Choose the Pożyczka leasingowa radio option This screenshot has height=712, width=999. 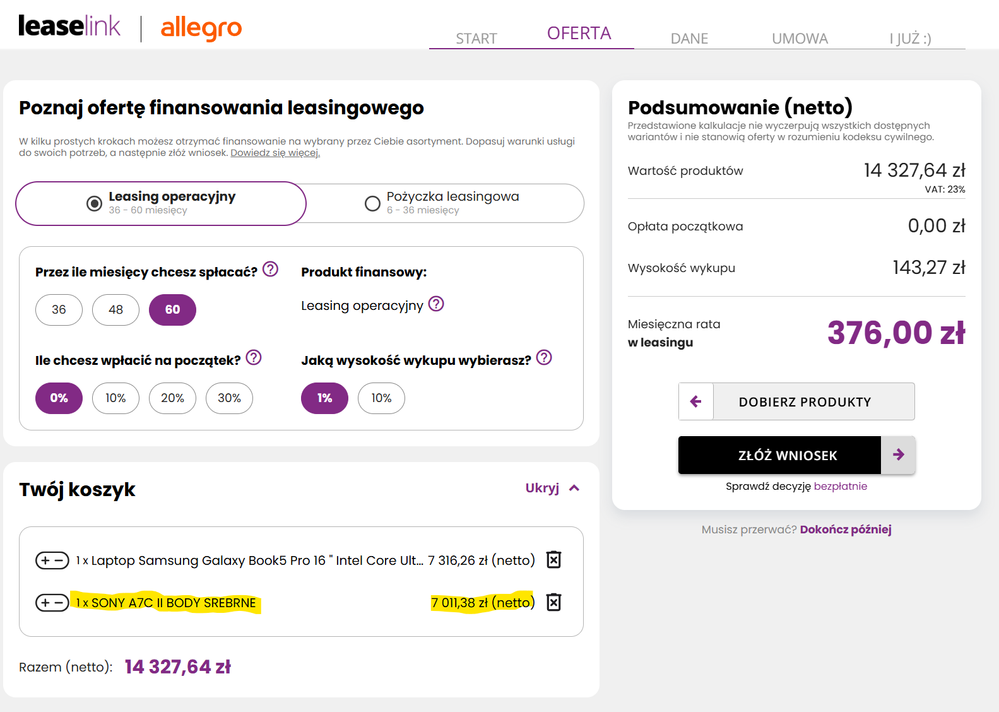pyautogui.click(x=372, y=204)
